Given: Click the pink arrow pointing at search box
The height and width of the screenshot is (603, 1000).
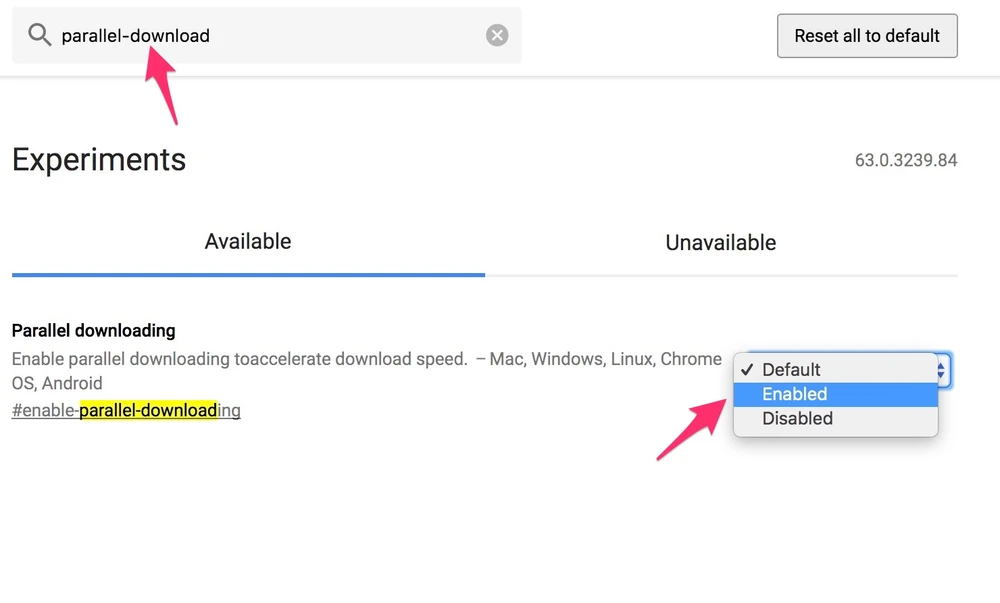Looking at the screenshot, I should [161, 86].
